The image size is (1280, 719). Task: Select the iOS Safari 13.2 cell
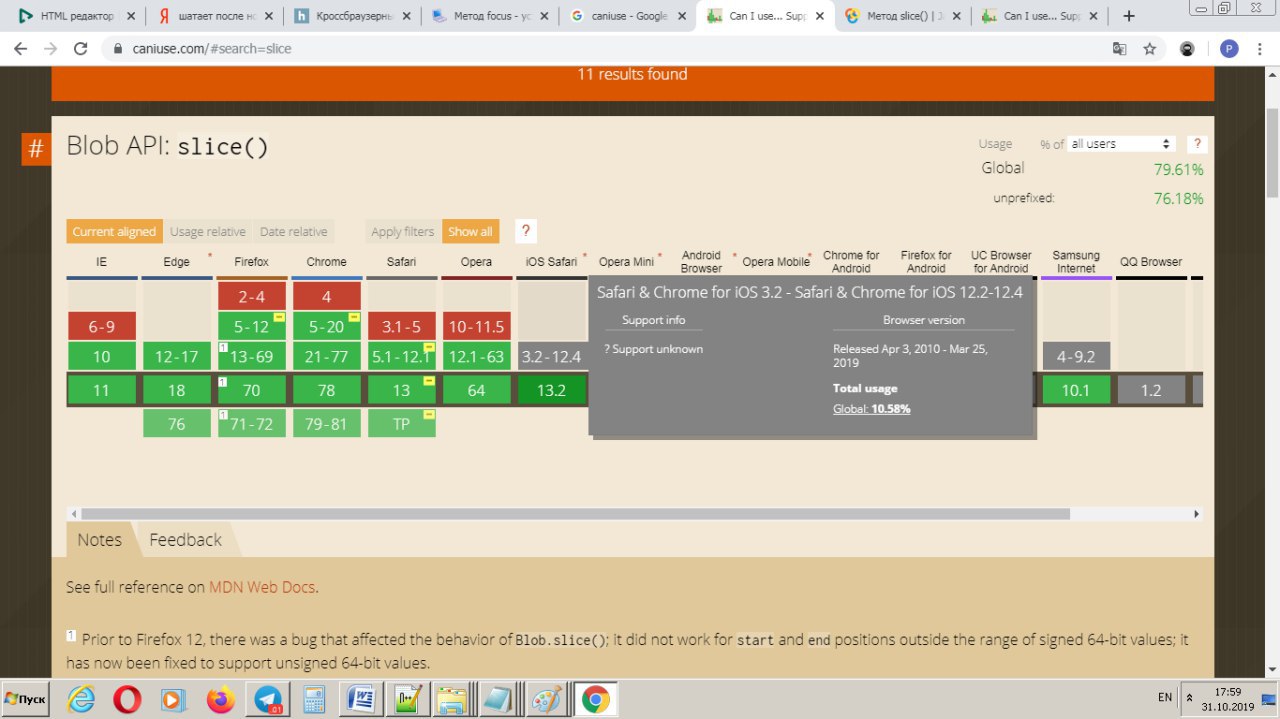click(552, 390)
